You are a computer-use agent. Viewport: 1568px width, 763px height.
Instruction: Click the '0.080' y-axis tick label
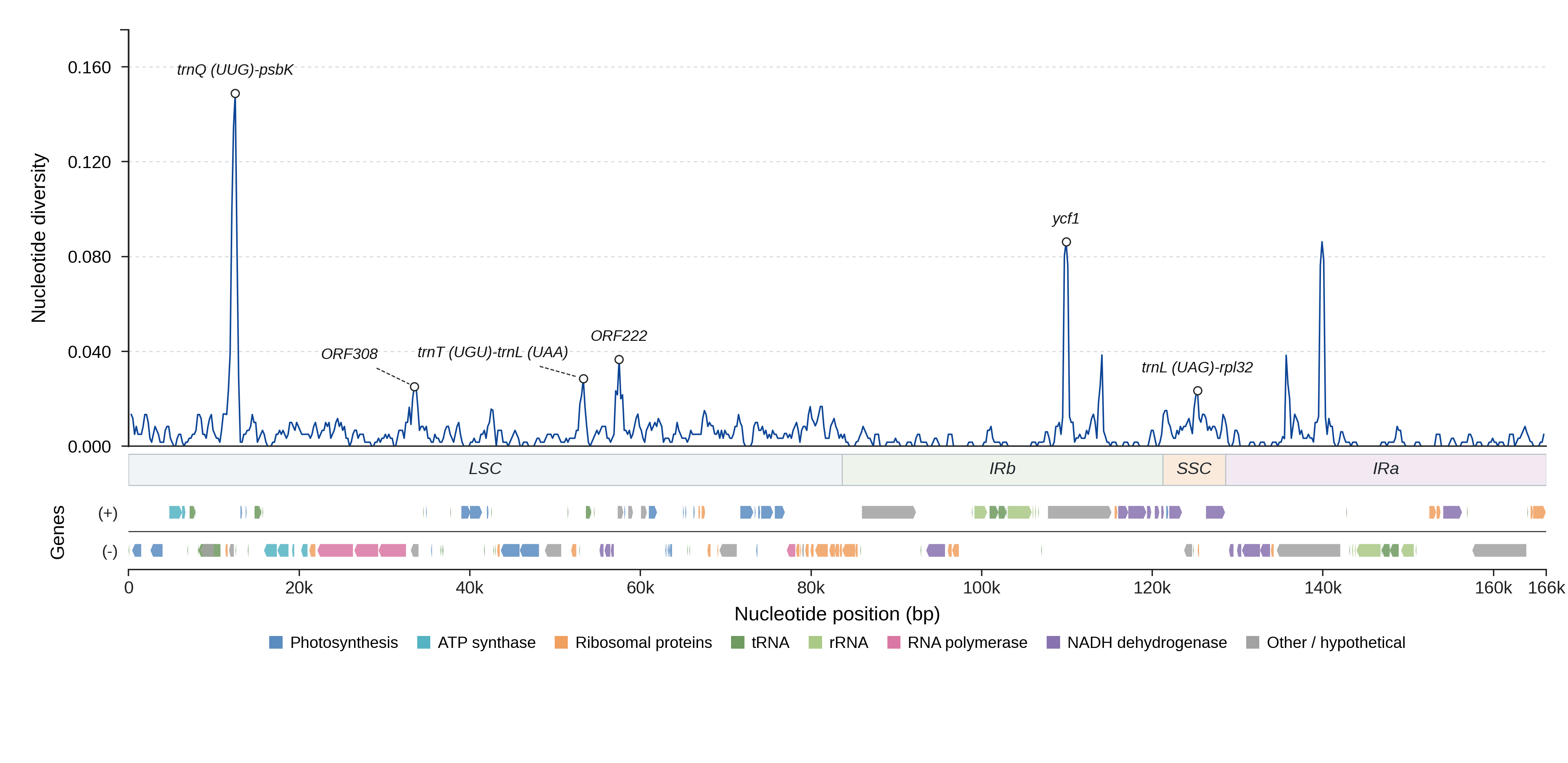point(90,257)
